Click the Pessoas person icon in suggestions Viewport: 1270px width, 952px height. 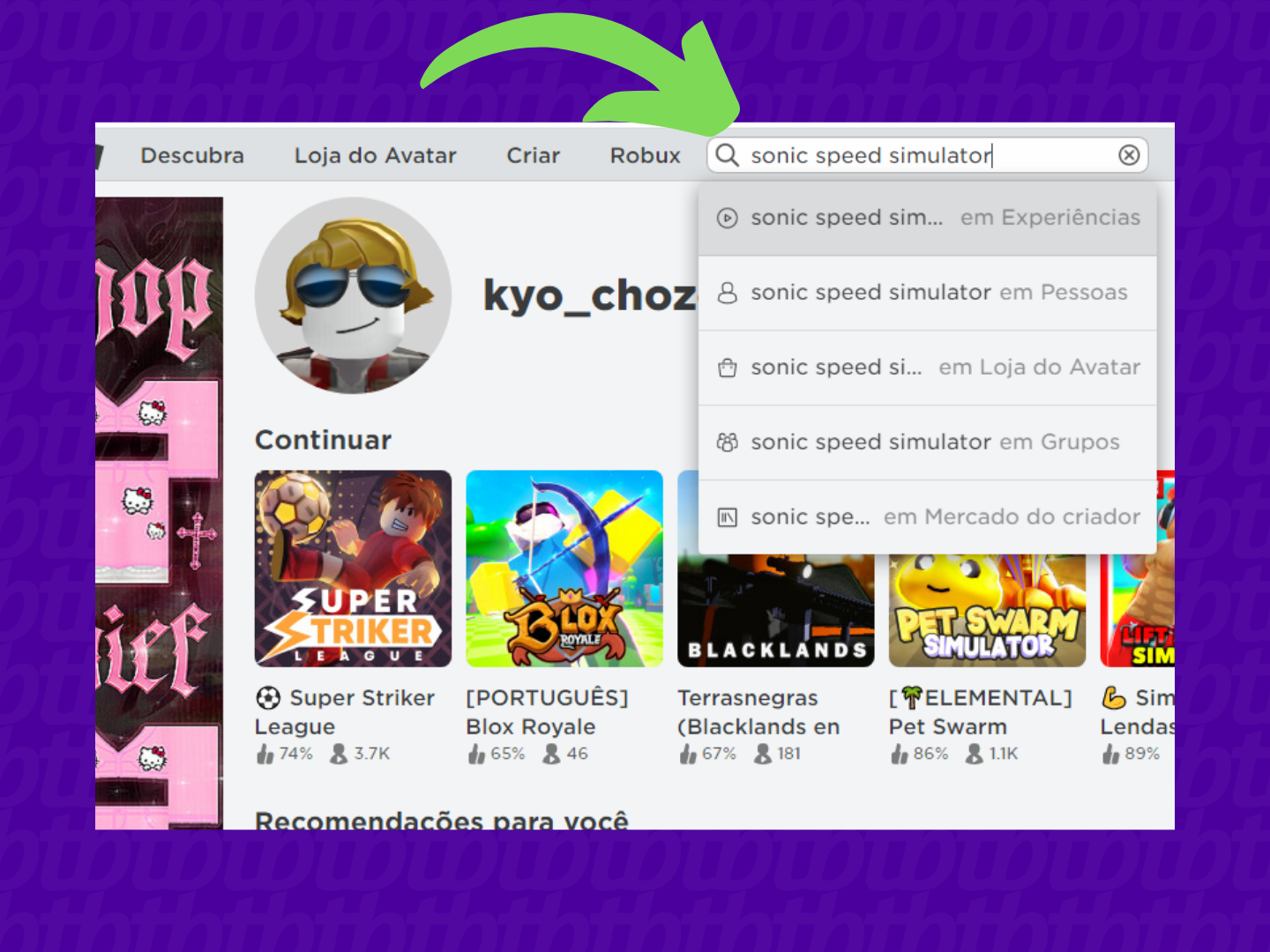[727, 293]
